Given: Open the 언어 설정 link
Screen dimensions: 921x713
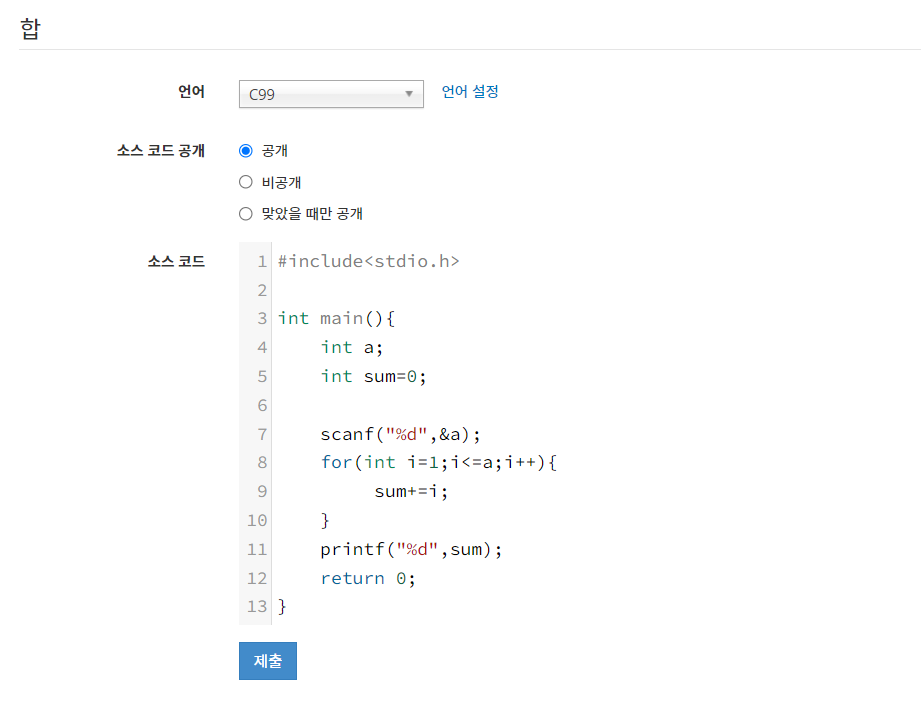Looking at the screenshot, I should click(x=470, y=92).
